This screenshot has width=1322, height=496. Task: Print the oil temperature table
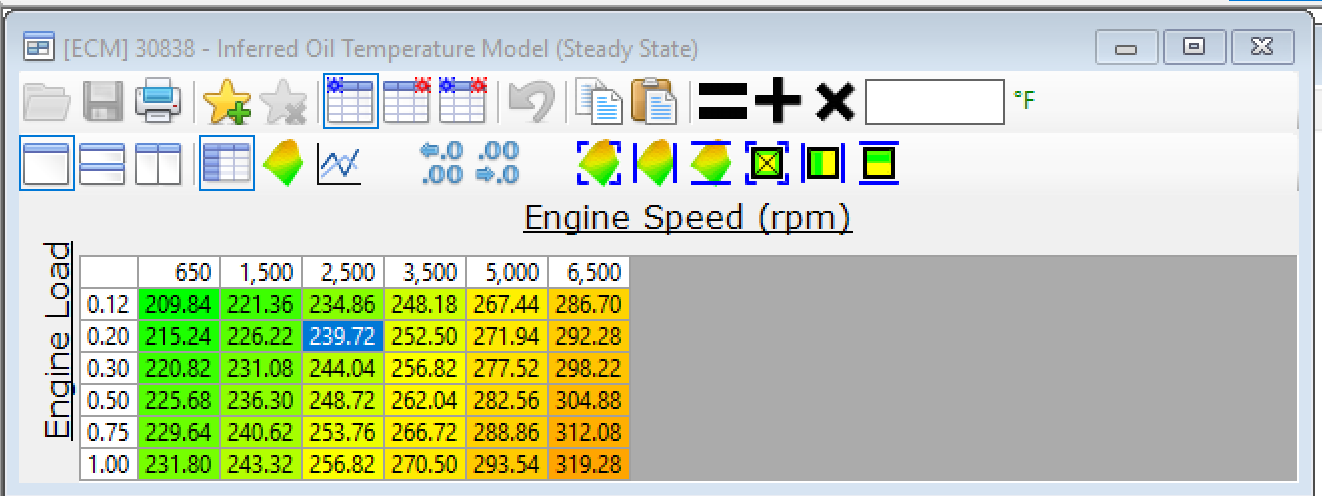click(158, 101)
